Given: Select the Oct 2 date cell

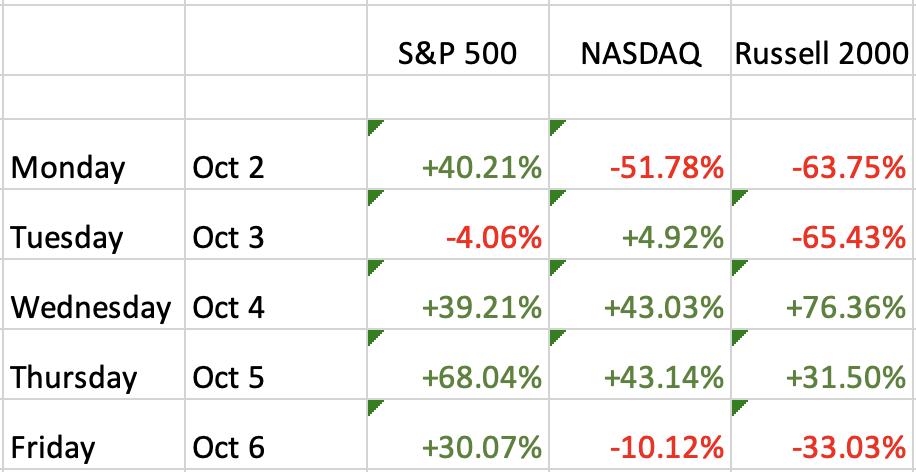Looking at the screenshot, I should click(x=276, y=154).
